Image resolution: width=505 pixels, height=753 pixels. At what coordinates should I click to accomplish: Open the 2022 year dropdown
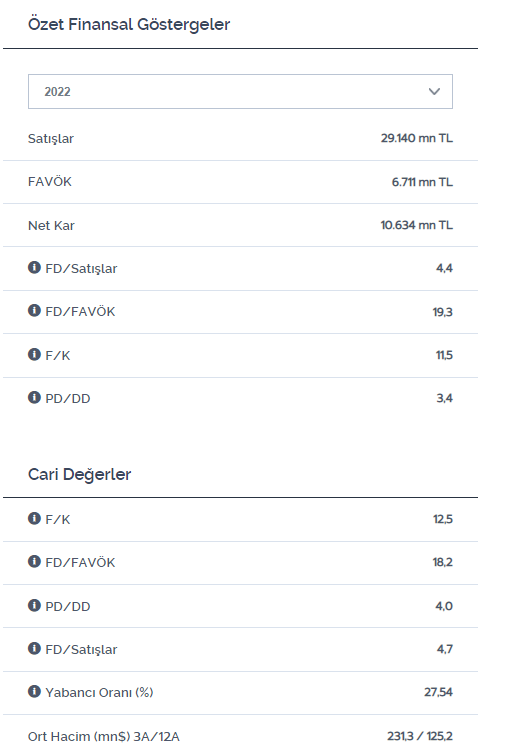point(240,91)
